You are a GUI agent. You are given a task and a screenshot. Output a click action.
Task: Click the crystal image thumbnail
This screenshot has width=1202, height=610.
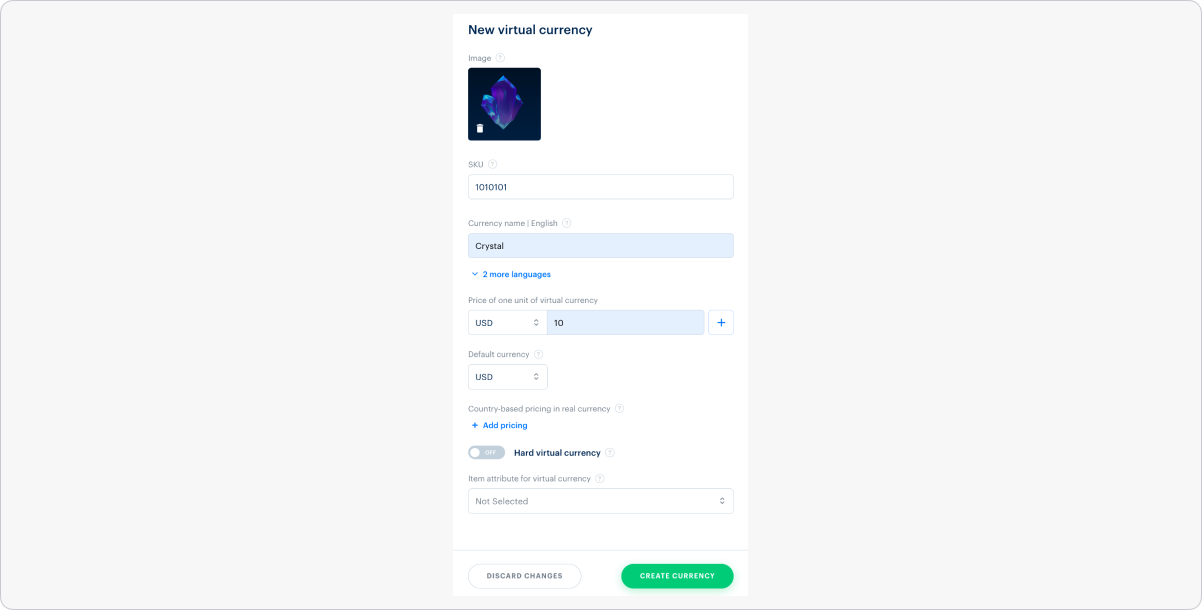505,100
